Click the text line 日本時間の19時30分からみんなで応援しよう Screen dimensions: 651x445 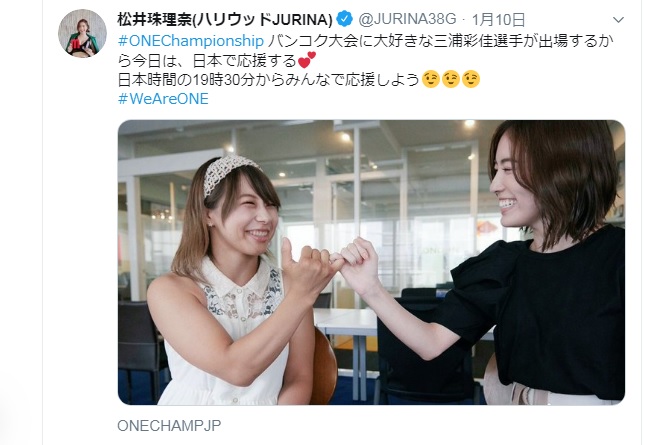269,79
